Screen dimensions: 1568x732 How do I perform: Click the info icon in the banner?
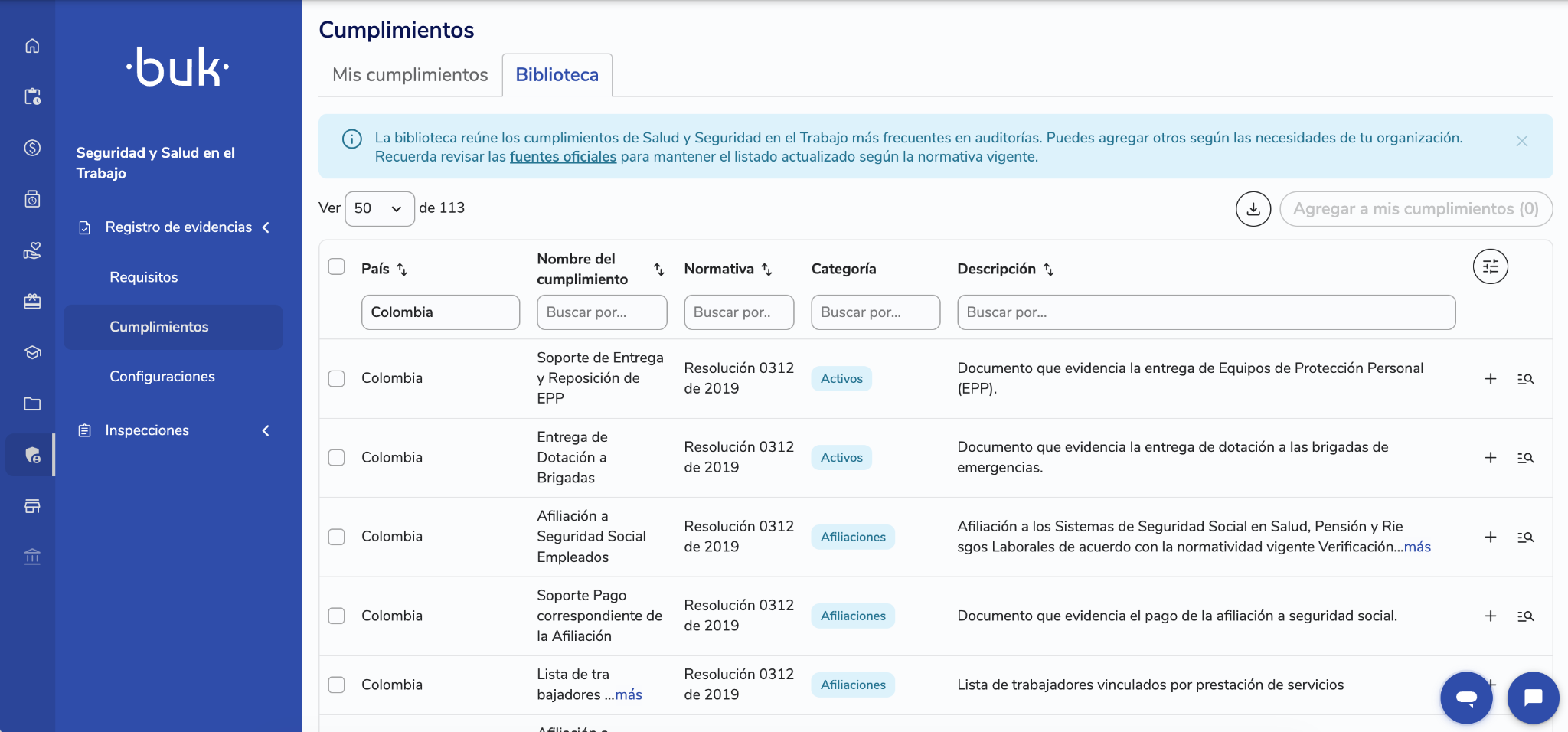tap(352, 139)
